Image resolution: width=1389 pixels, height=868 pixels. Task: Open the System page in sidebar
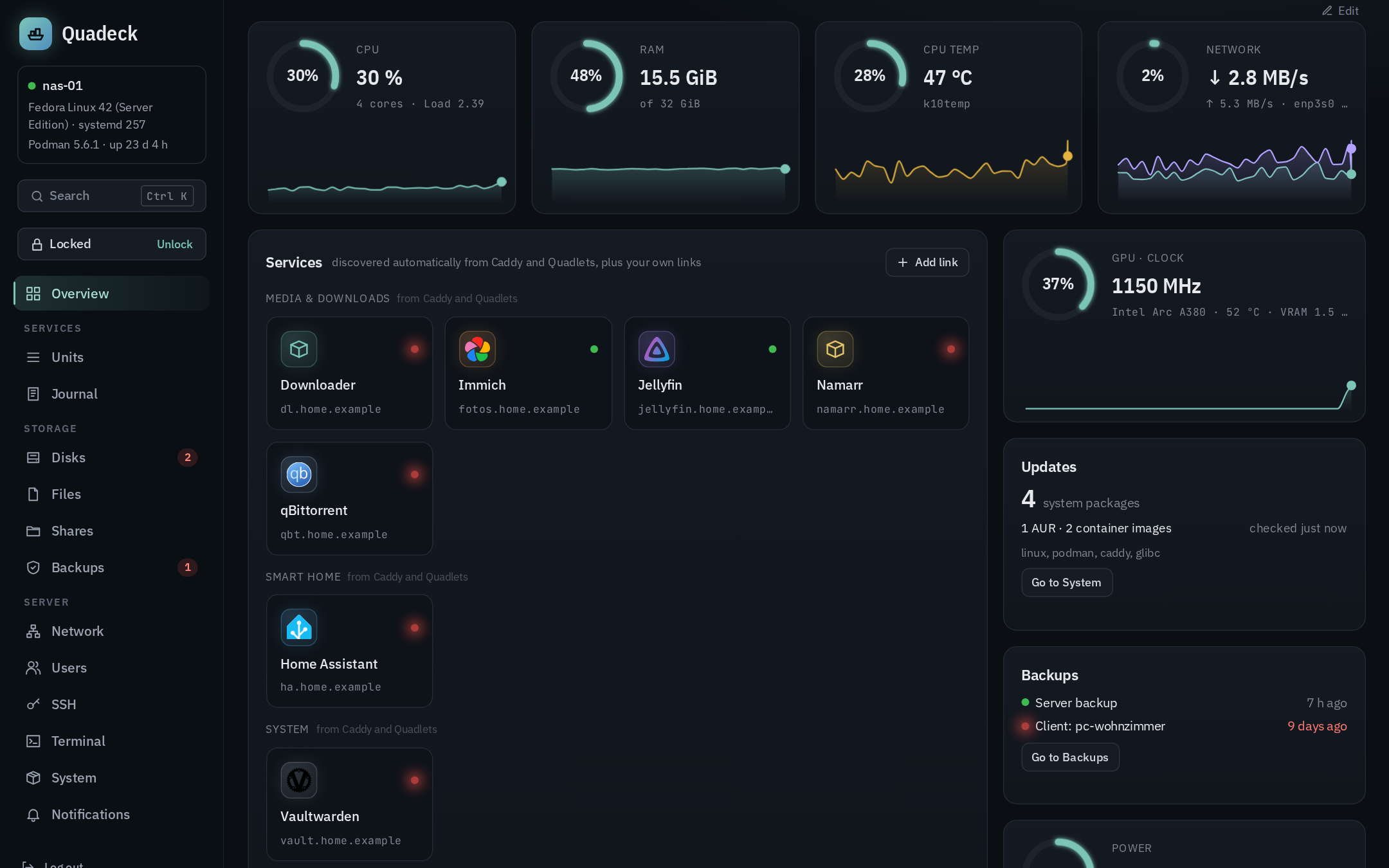(x=111, y=778)
